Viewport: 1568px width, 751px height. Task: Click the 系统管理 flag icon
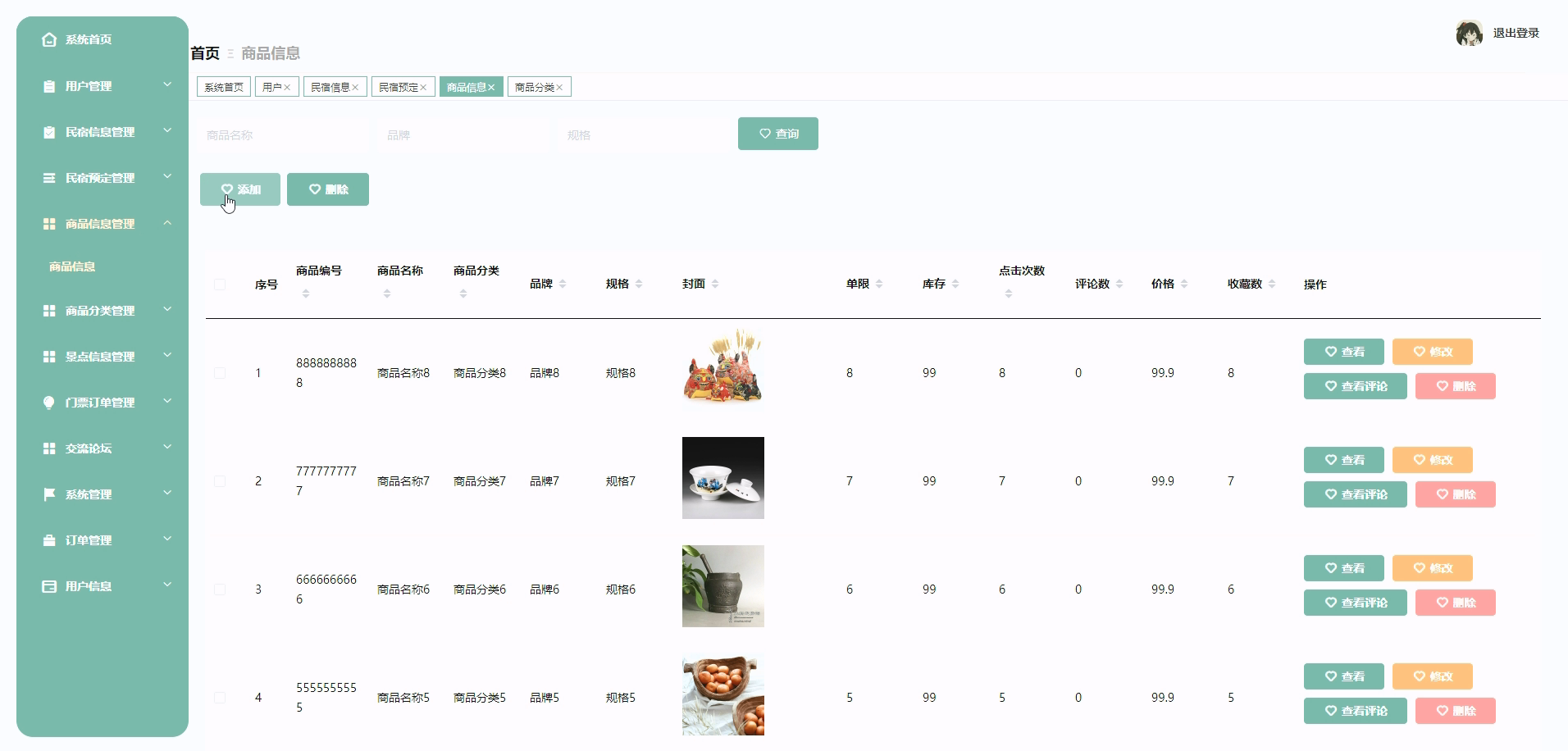coord(48,494)
